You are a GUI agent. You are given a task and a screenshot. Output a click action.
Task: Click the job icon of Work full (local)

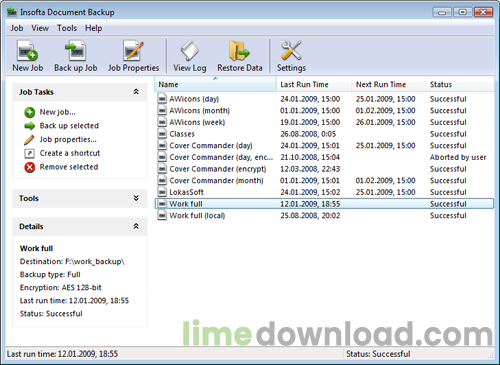[162, 215]
